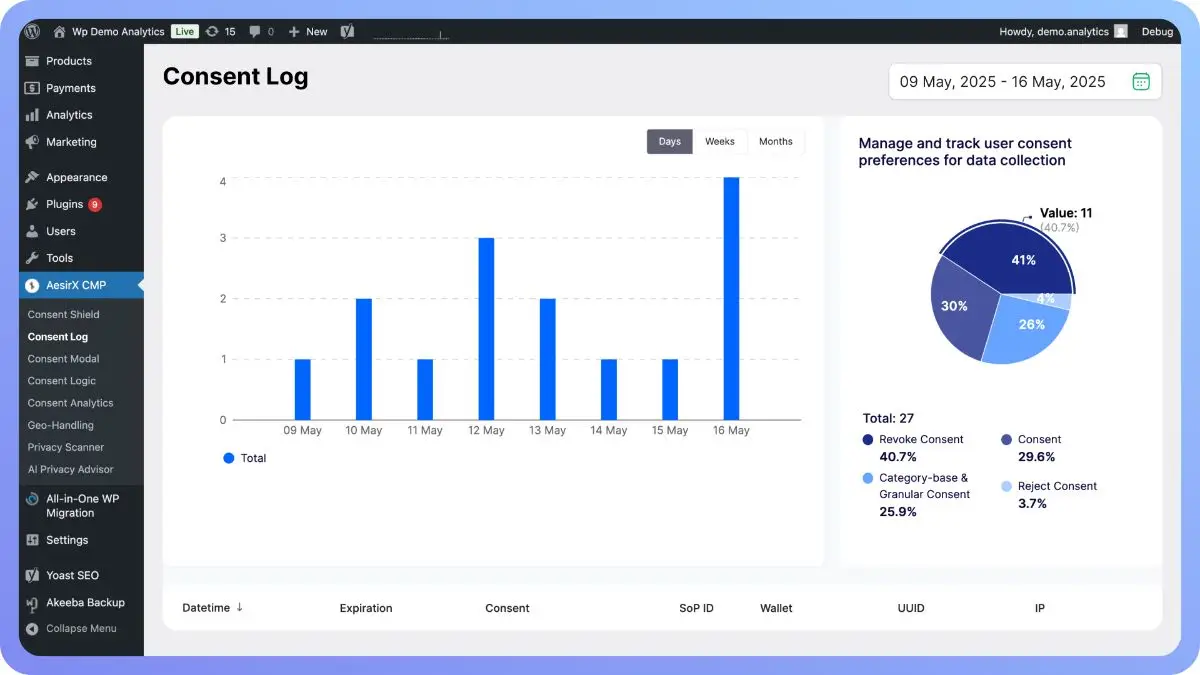Switch to the Months view toggle
Viewport: 1200px width, 675px height.
776,141
